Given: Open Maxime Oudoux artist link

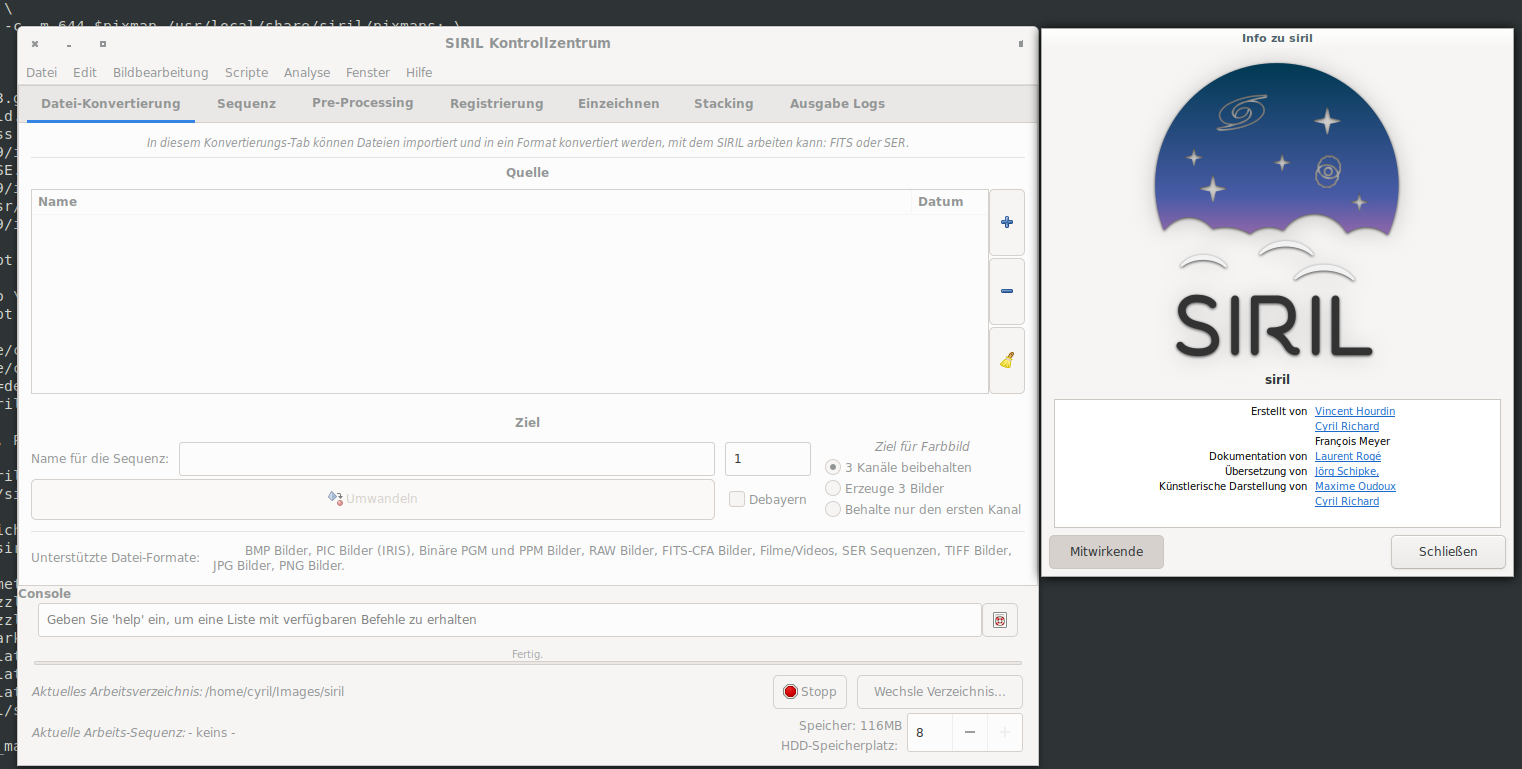Looking at the screenshot, I should coord(1355,486).
